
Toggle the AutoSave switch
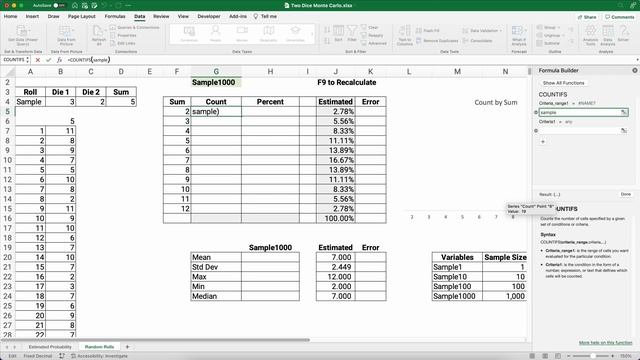click(x=59, y=5)
